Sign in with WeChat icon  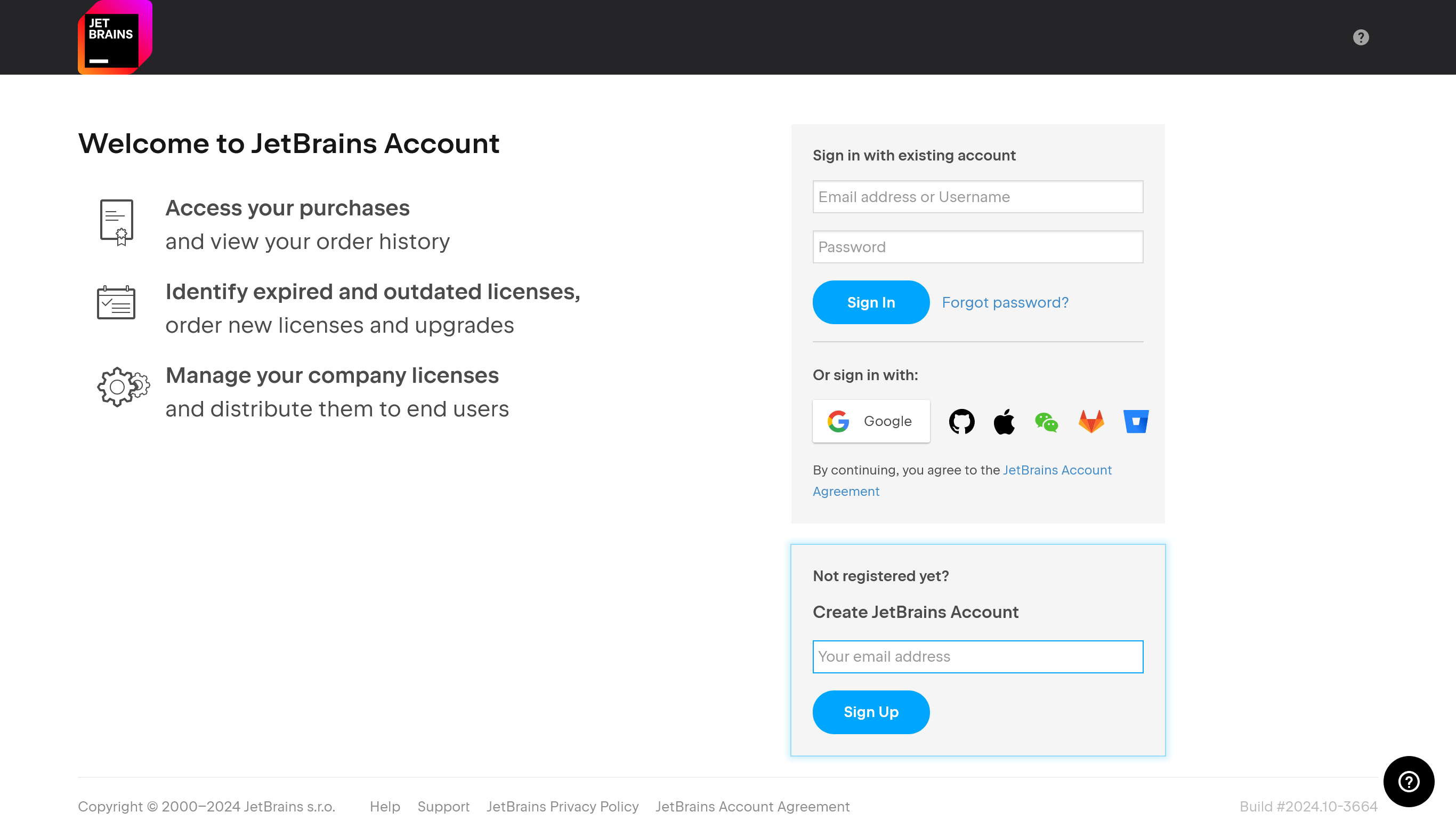[1046, 422]
